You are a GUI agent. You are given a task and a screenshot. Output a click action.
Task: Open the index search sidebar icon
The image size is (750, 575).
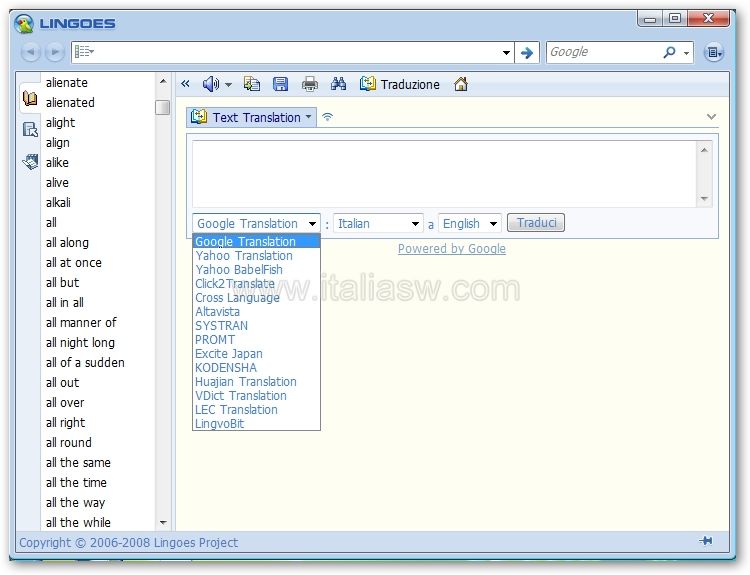(30, 129)
